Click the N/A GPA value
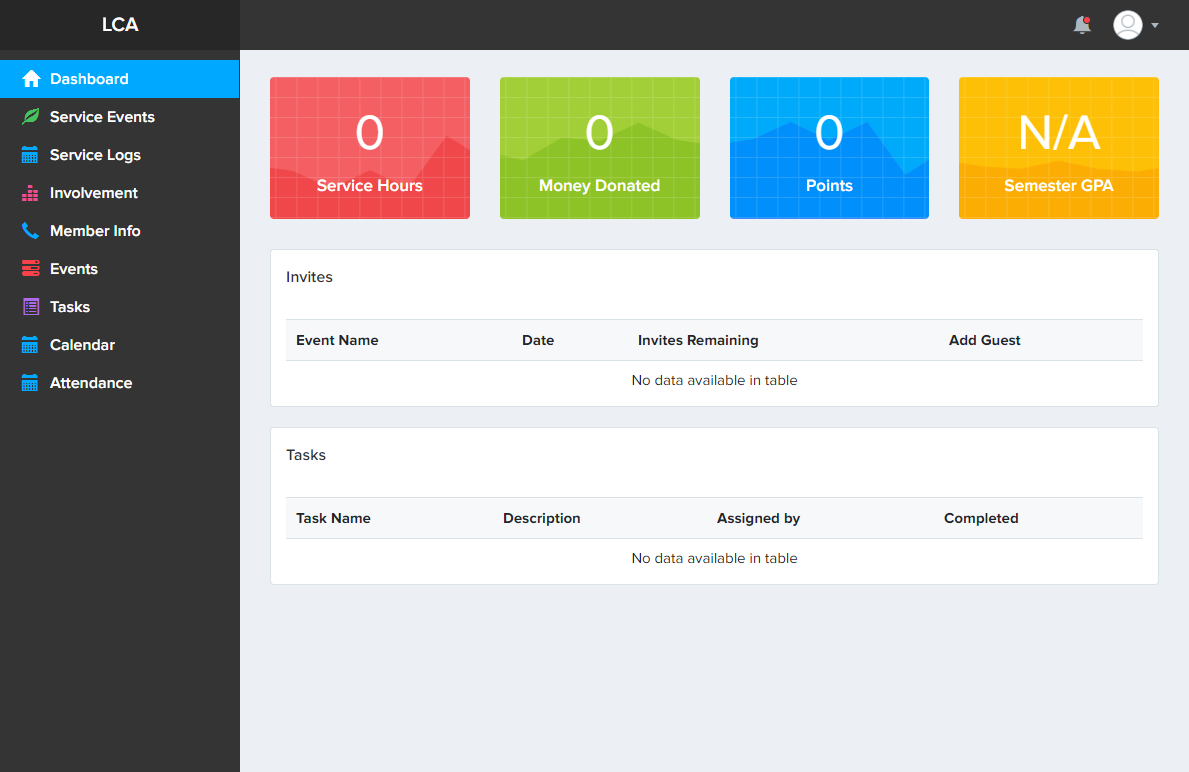This screenshot has height=772, width=1189. pyautogui.click(x=1059, y=133)
